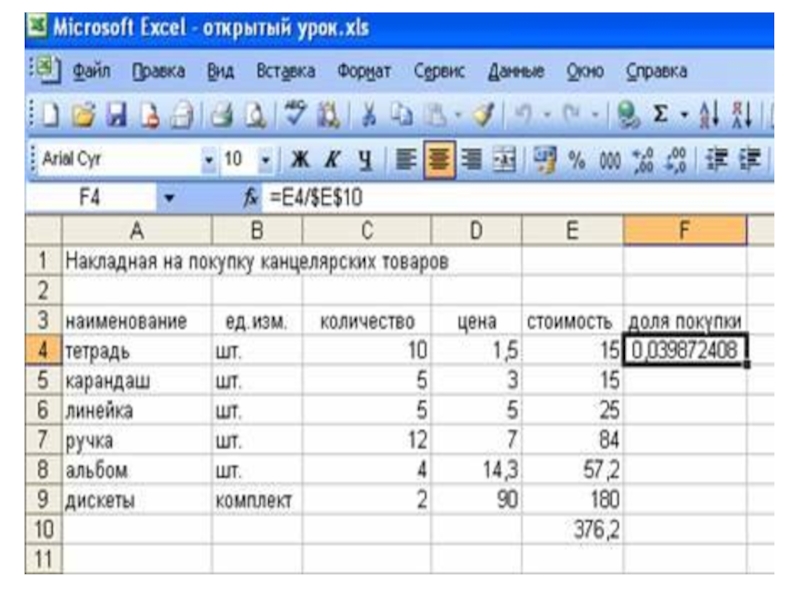Expand the font size 10 dropdown
This screenshot has height=600, width=800.
(x=265, y=160)
